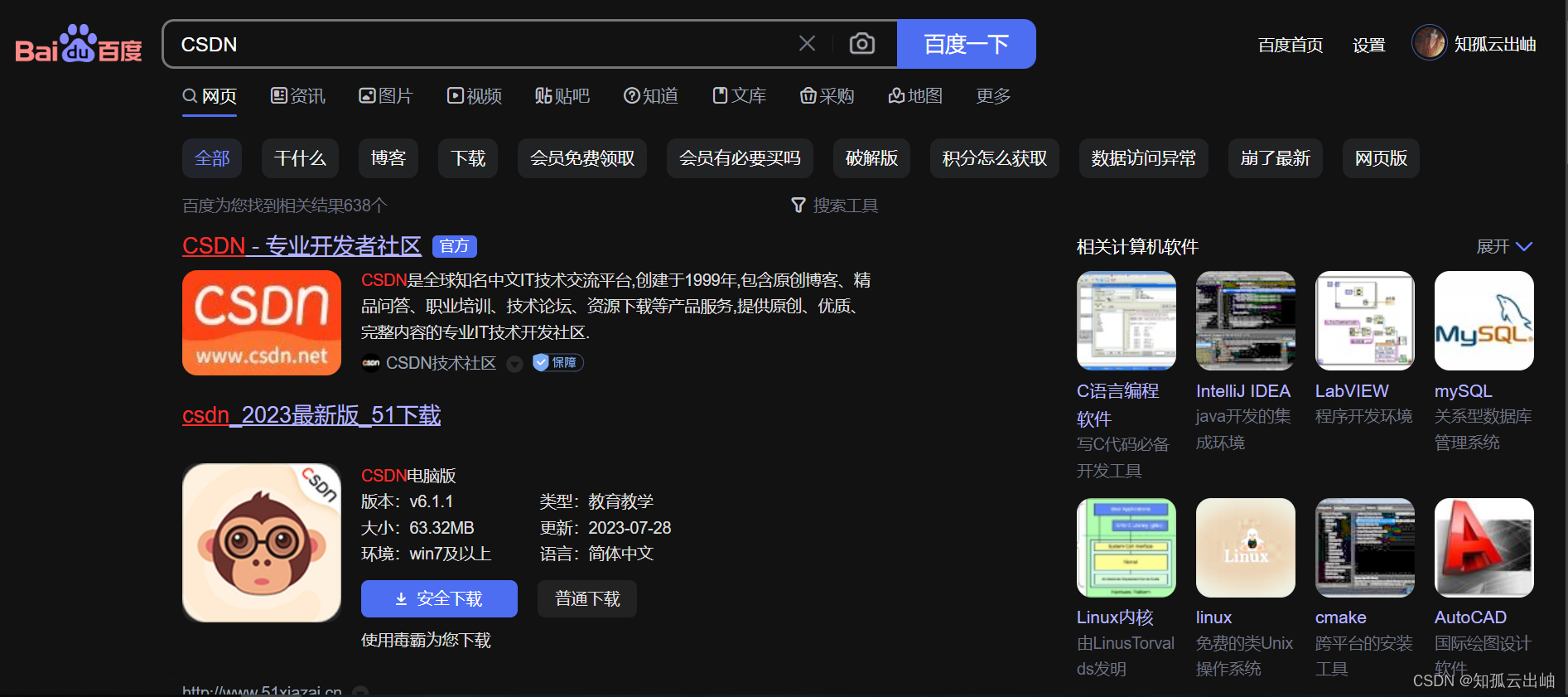Click the user avatar icon
This screenshot has height=697, width=1568.
(1429, 42)
